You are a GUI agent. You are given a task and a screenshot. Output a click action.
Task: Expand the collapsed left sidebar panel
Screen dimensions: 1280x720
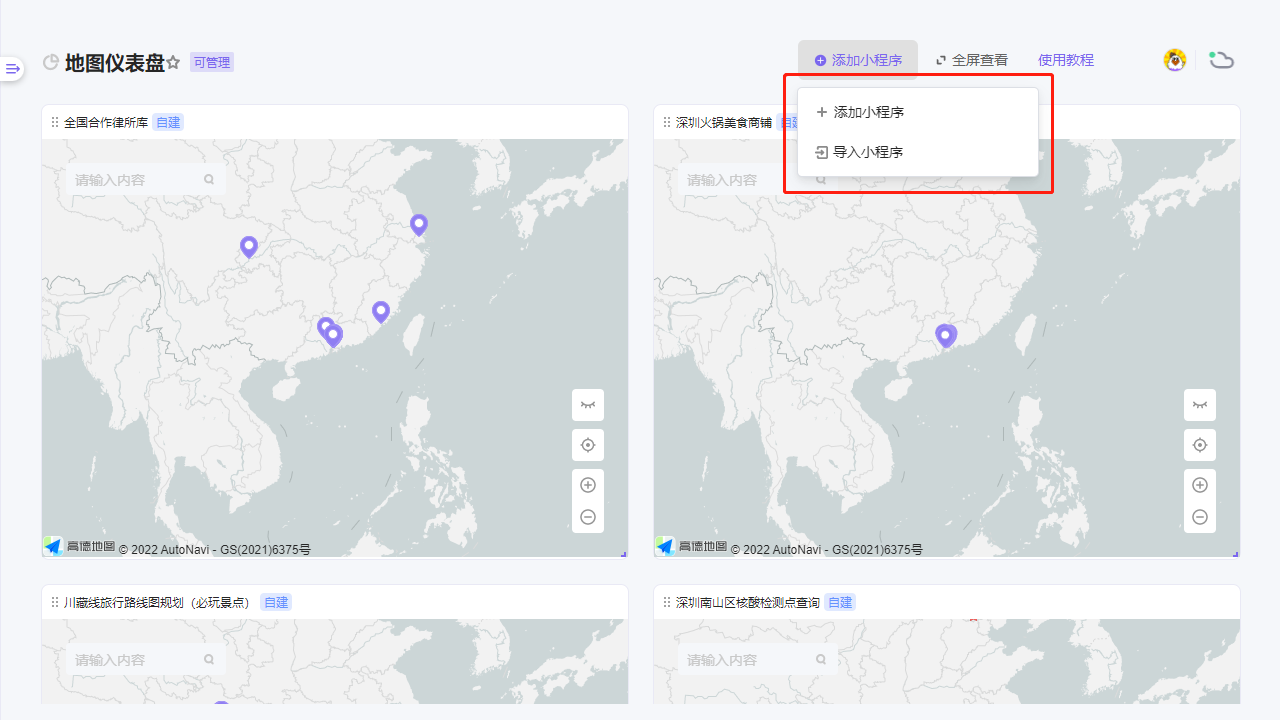[x=11, y=68]
